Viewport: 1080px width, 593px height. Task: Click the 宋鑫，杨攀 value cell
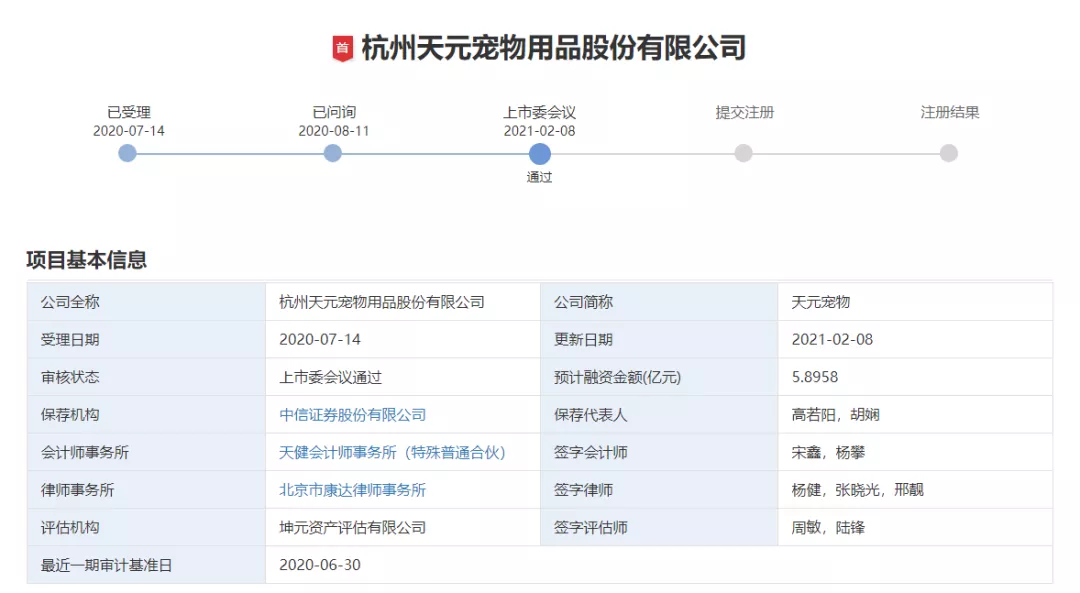coord(915,452)
